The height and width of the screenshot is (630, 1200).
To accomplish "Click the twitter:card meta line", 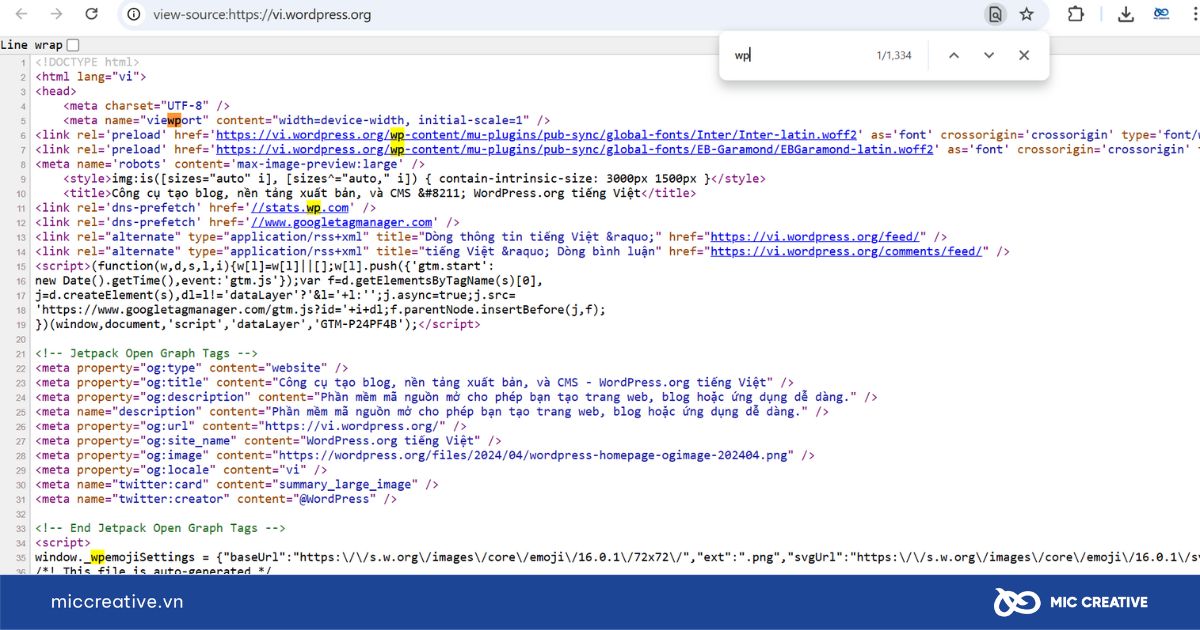I will coord(237,484).
